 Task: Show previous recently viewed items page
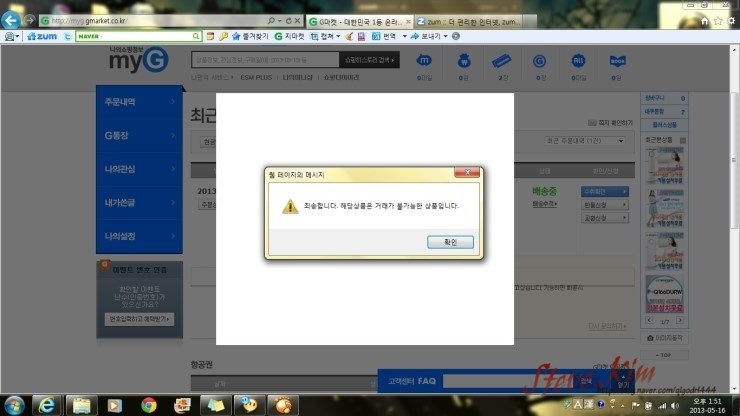(649, 321)
